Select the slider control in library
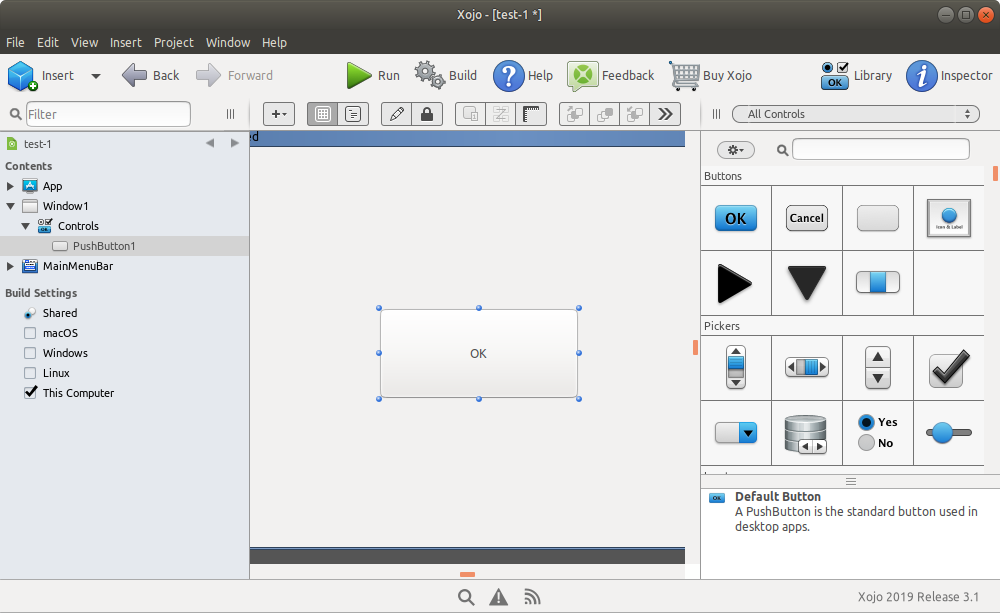The width and height of the screenshot is (1000, 613). (949, 432)
